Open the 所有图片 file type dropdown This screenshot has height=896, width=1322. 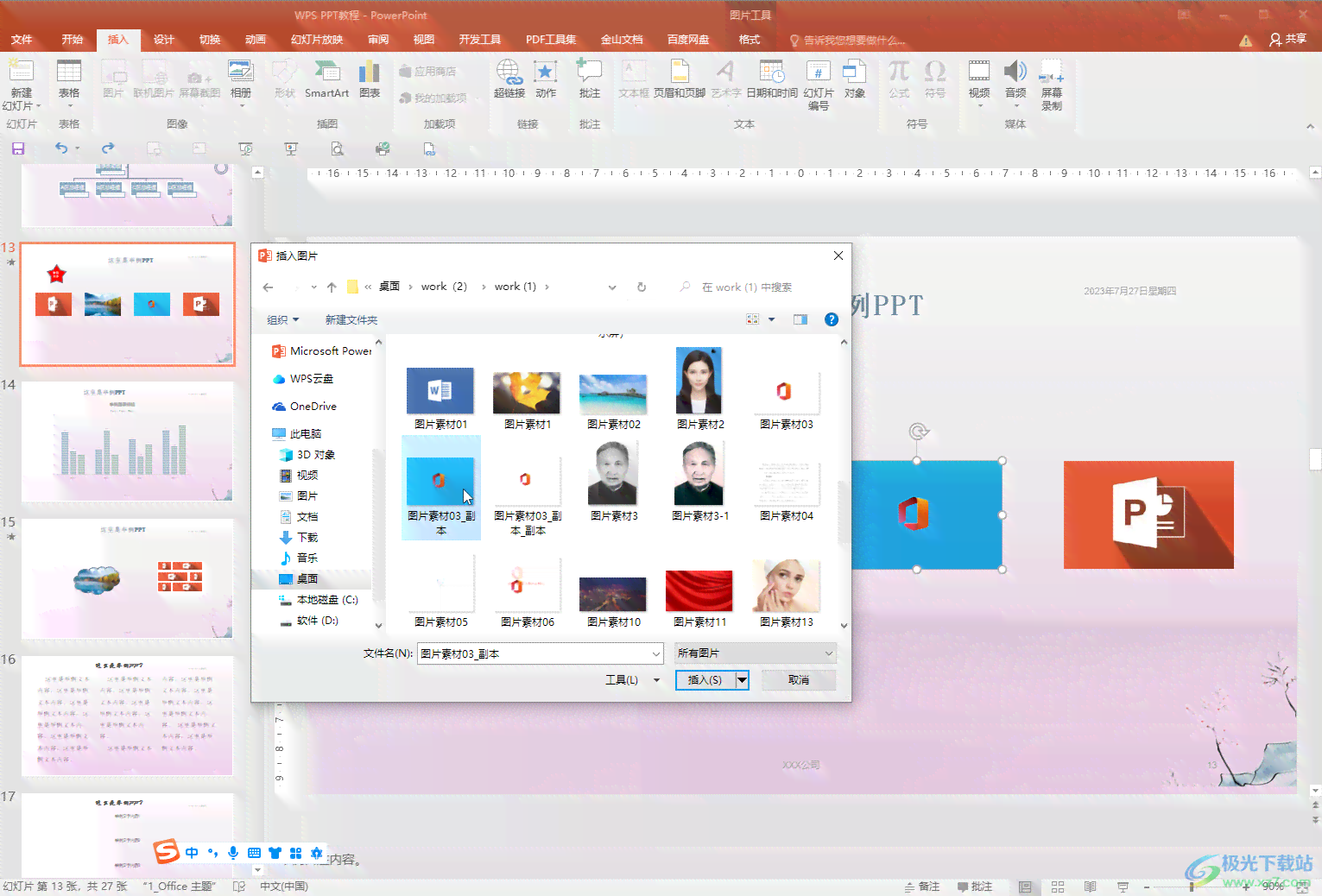tap(756, 653)
